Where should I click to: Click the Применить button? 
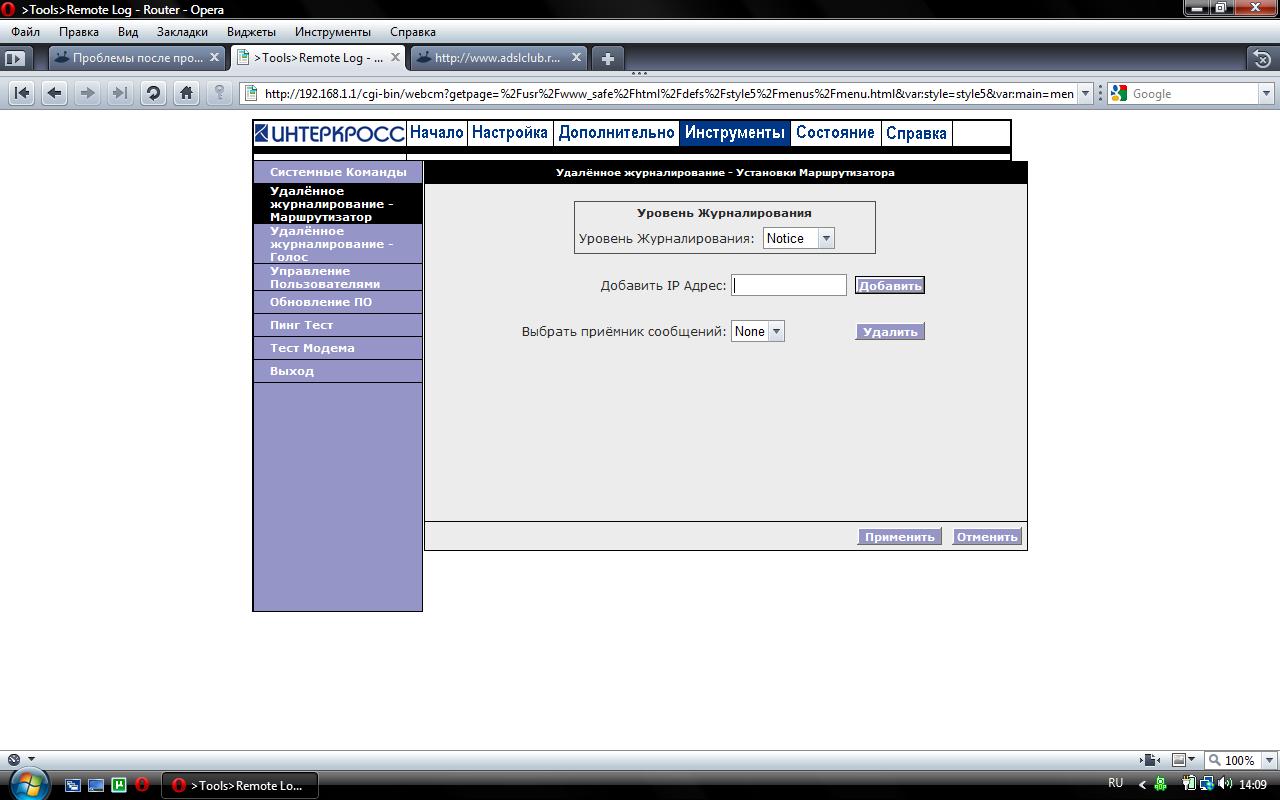pos(899,537)
